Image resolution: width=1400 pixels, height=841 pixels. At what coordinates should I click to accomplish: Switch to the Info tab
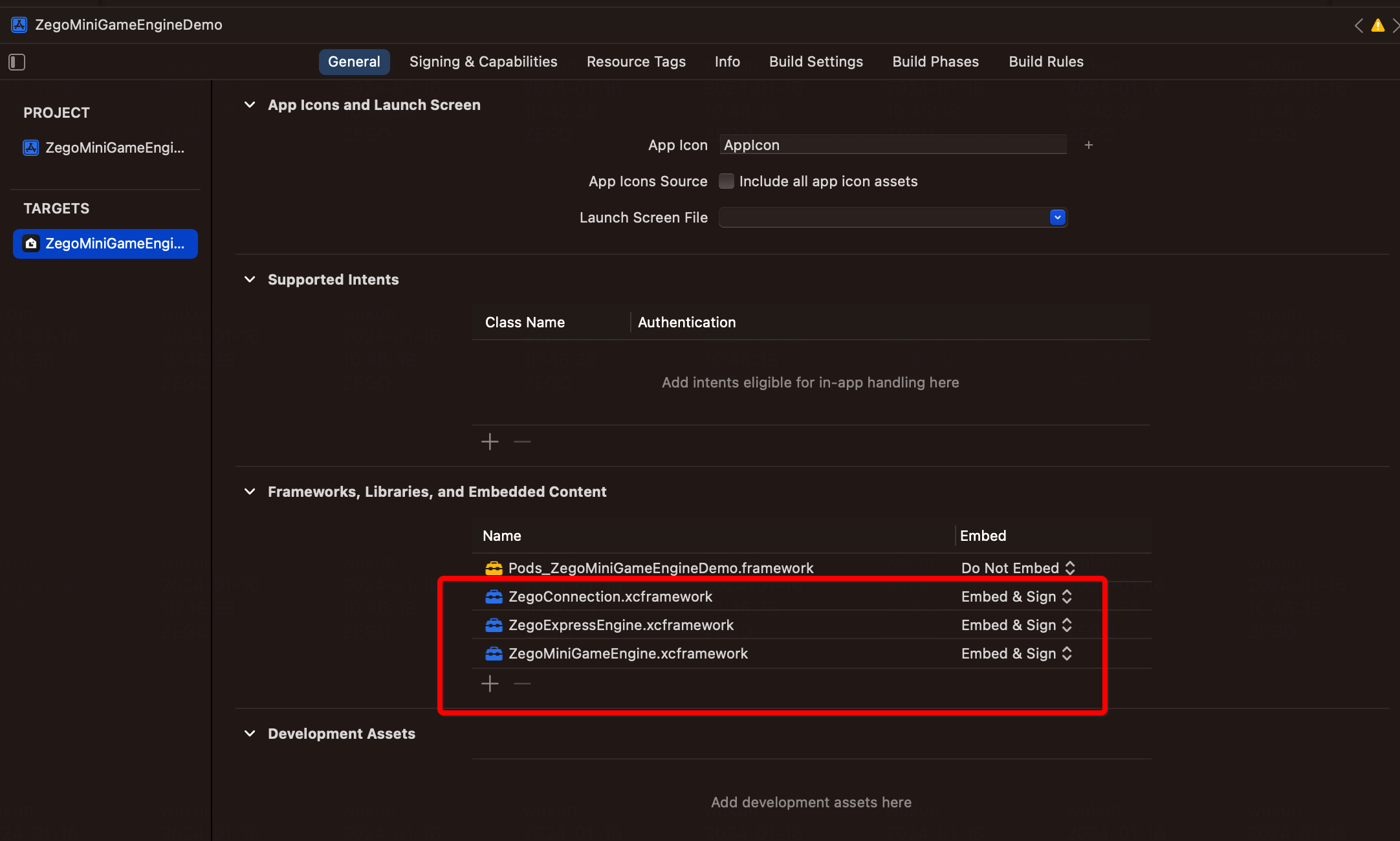[x=727, y=61]
